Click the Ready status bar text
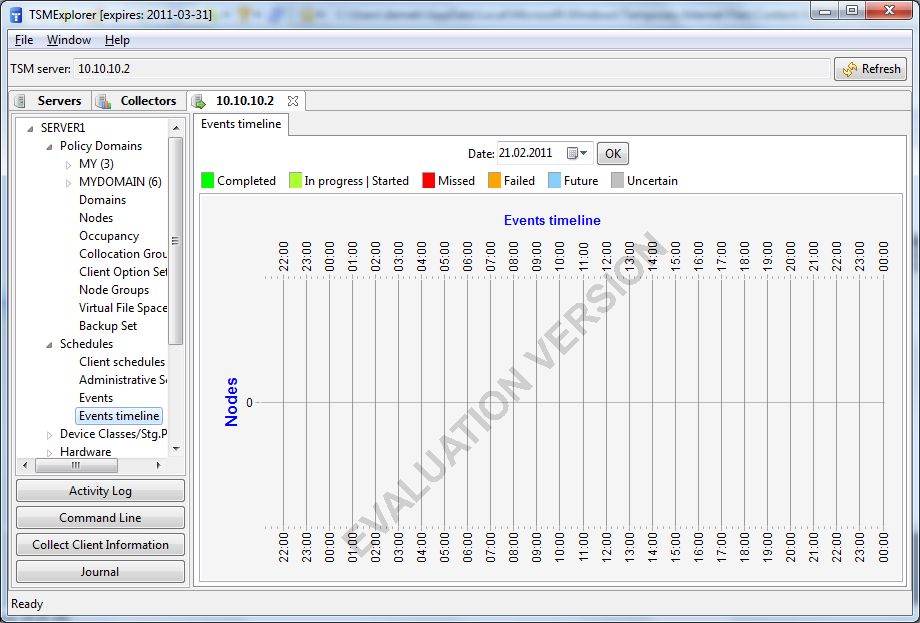Viewport: 920px width, 623px height. point(27,604)
